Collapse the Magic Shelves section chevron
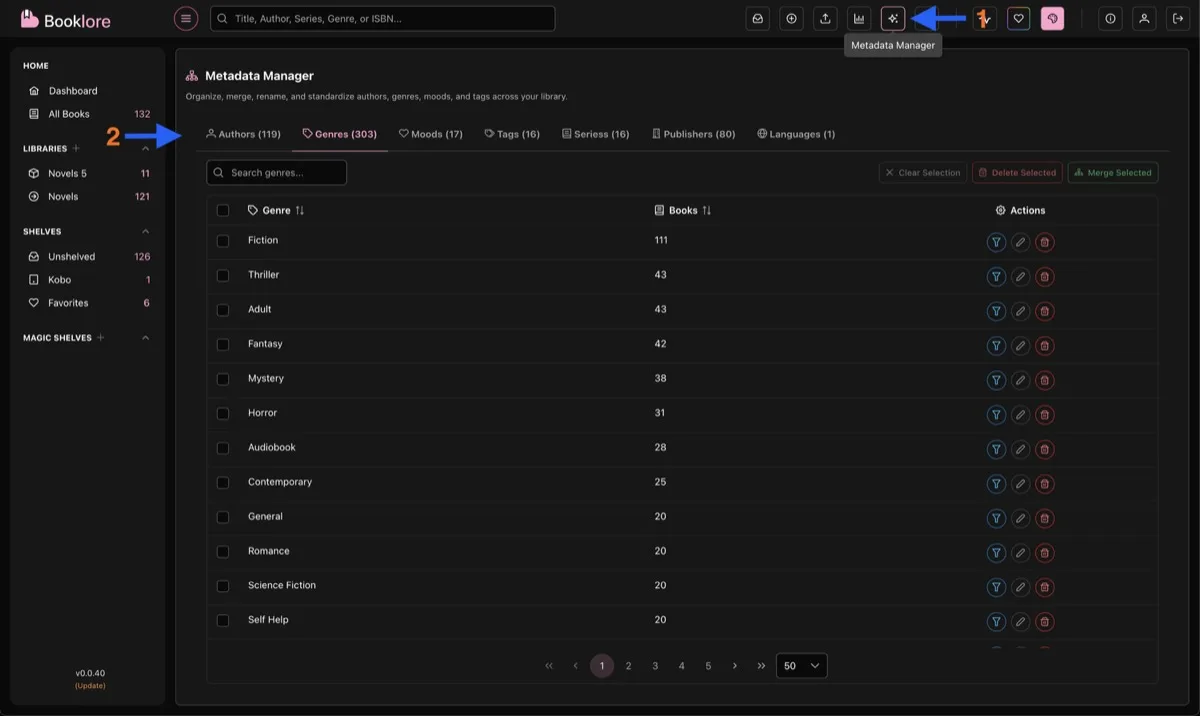Screen dimensions: 1200x716 point(146,338)
